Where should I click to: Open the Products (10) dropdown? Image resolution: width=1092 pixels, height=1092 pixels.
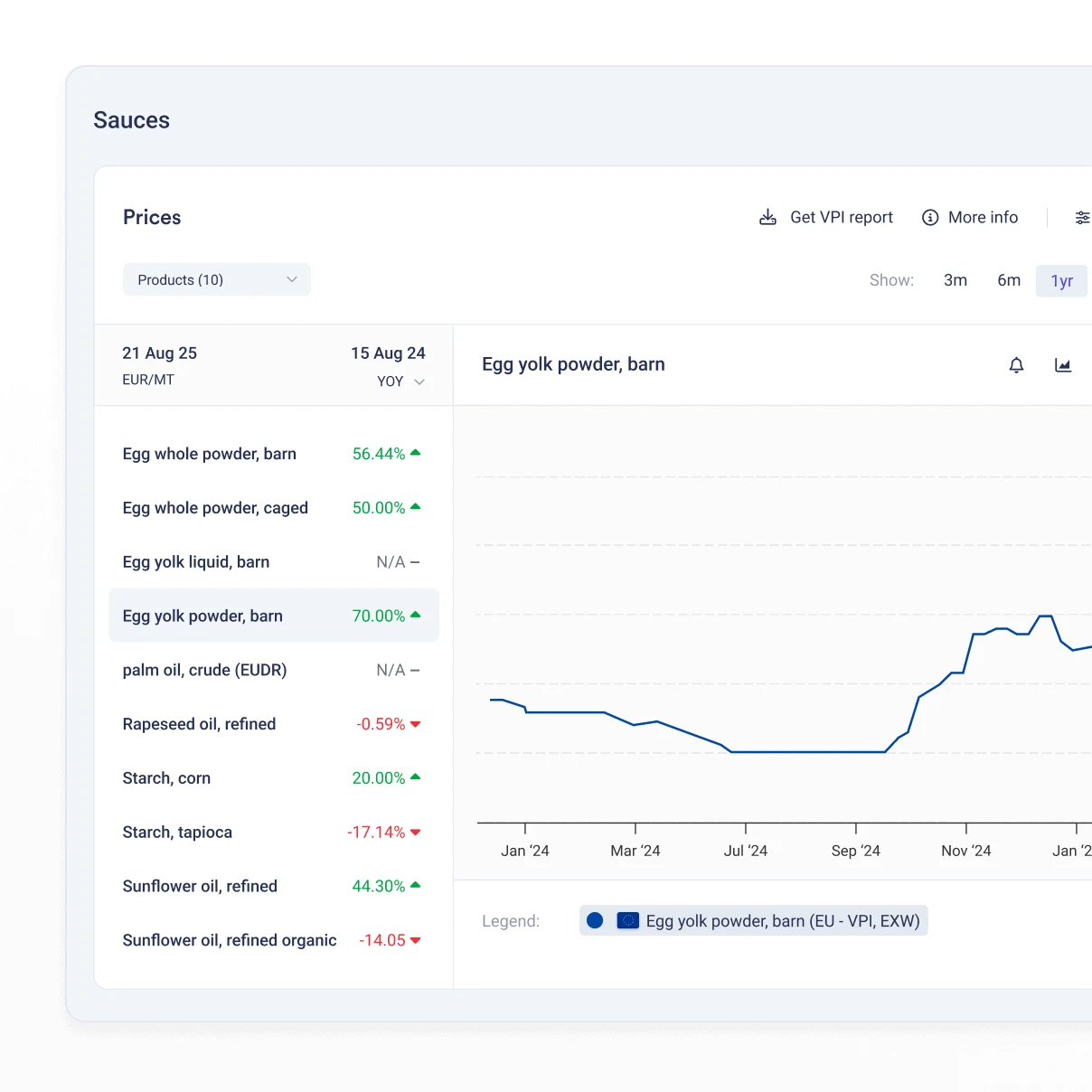point(217,279)
